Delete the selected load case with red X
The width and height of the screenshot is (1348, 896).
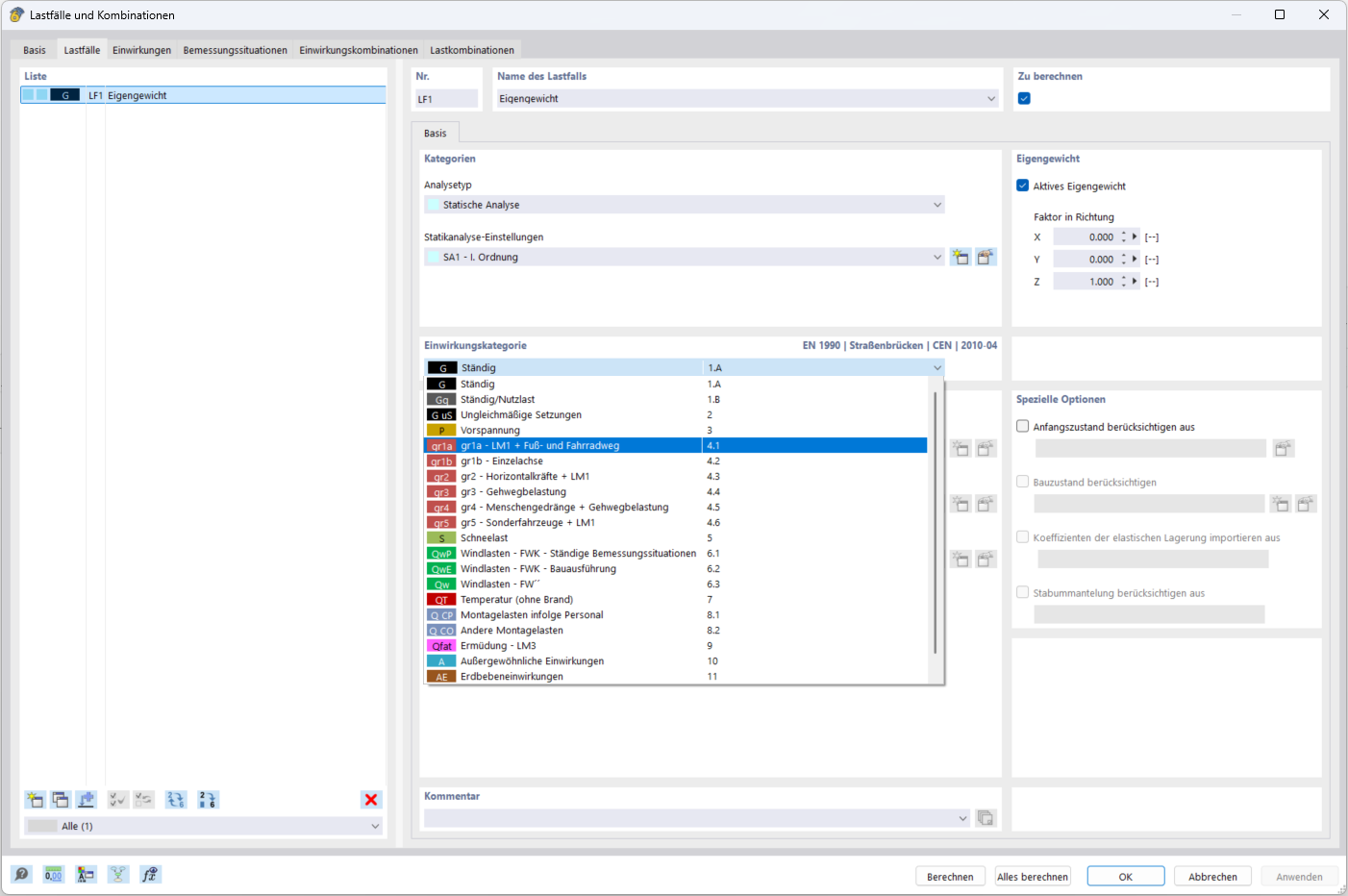(371, 800)
